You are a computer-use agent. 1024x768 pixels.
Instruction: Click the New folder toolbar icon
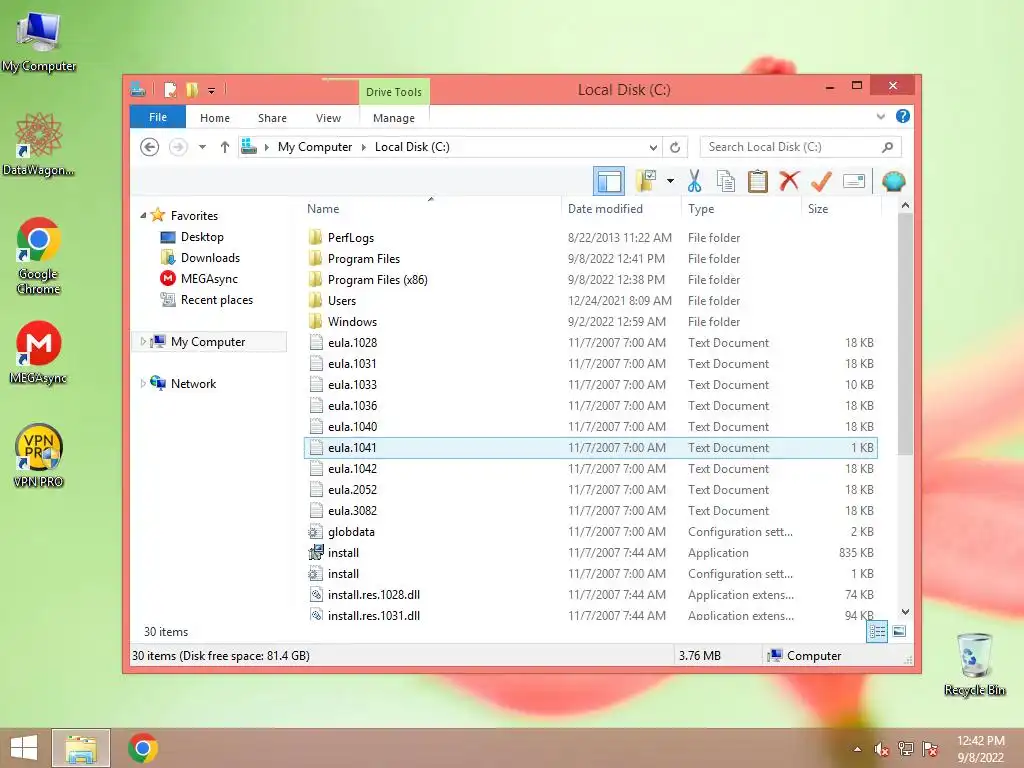[647, 181]
